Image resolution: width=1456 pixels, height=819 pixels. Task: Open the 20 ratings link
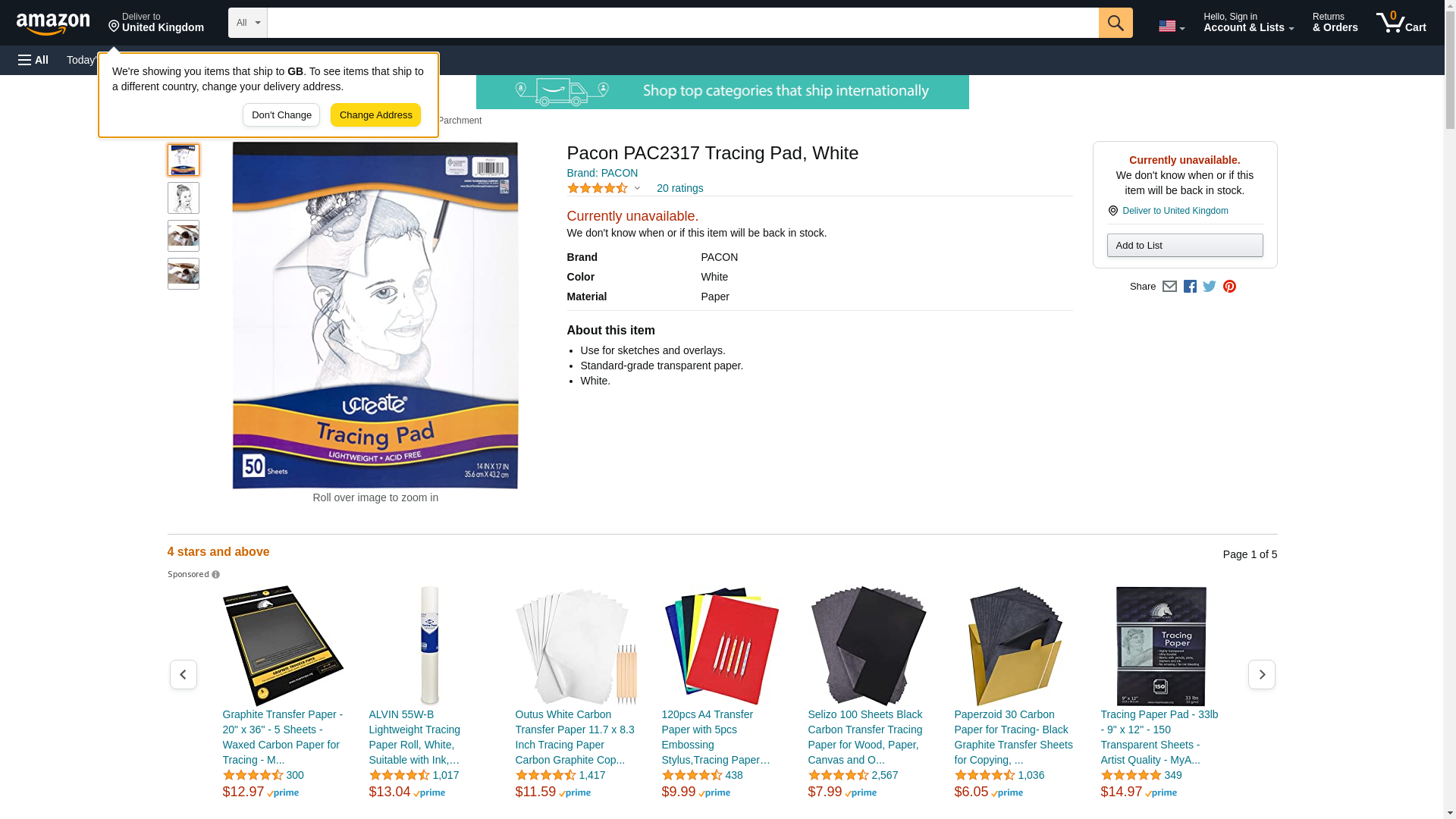(679, 188)
